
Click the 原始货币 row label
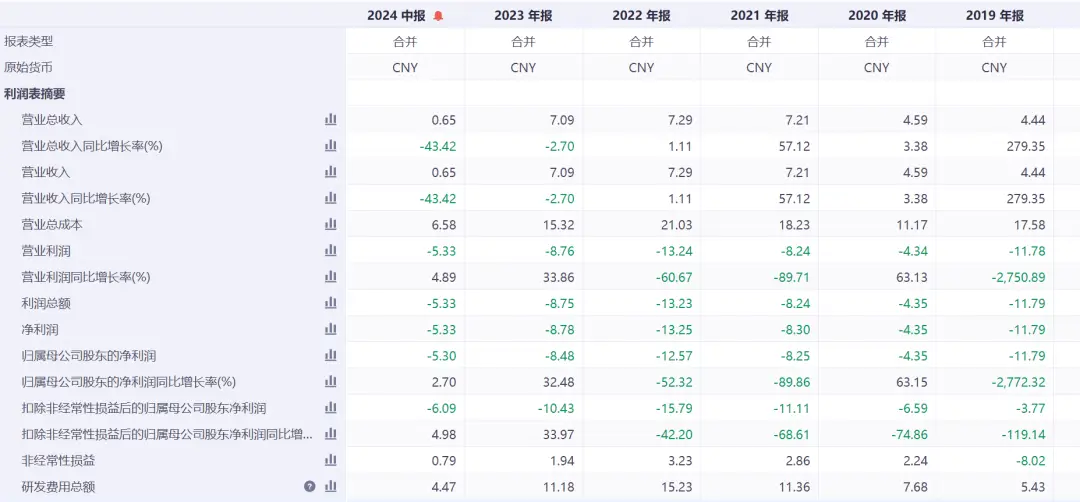coord(29,68)
